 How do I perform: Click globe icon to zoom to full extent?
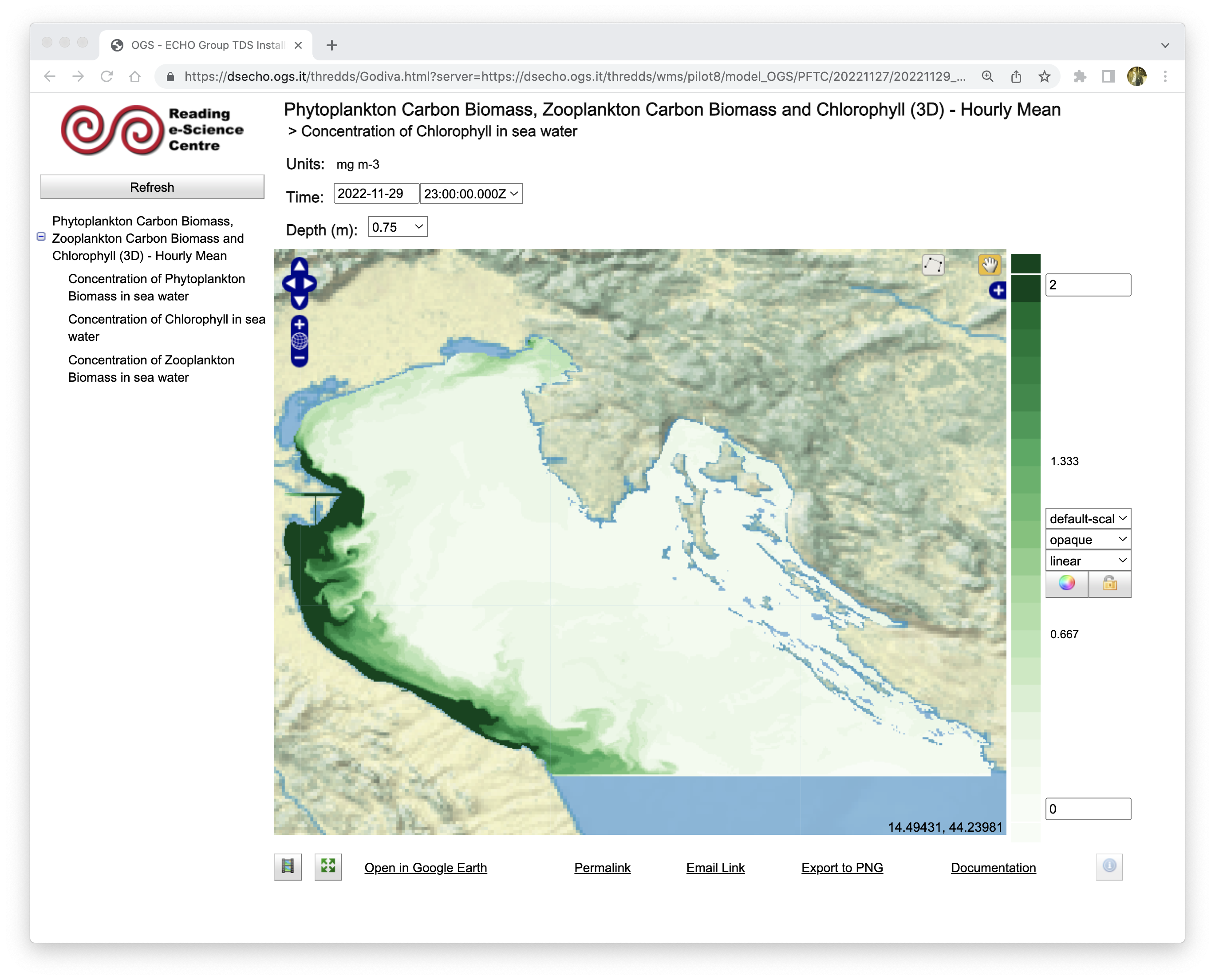(299, 341)
